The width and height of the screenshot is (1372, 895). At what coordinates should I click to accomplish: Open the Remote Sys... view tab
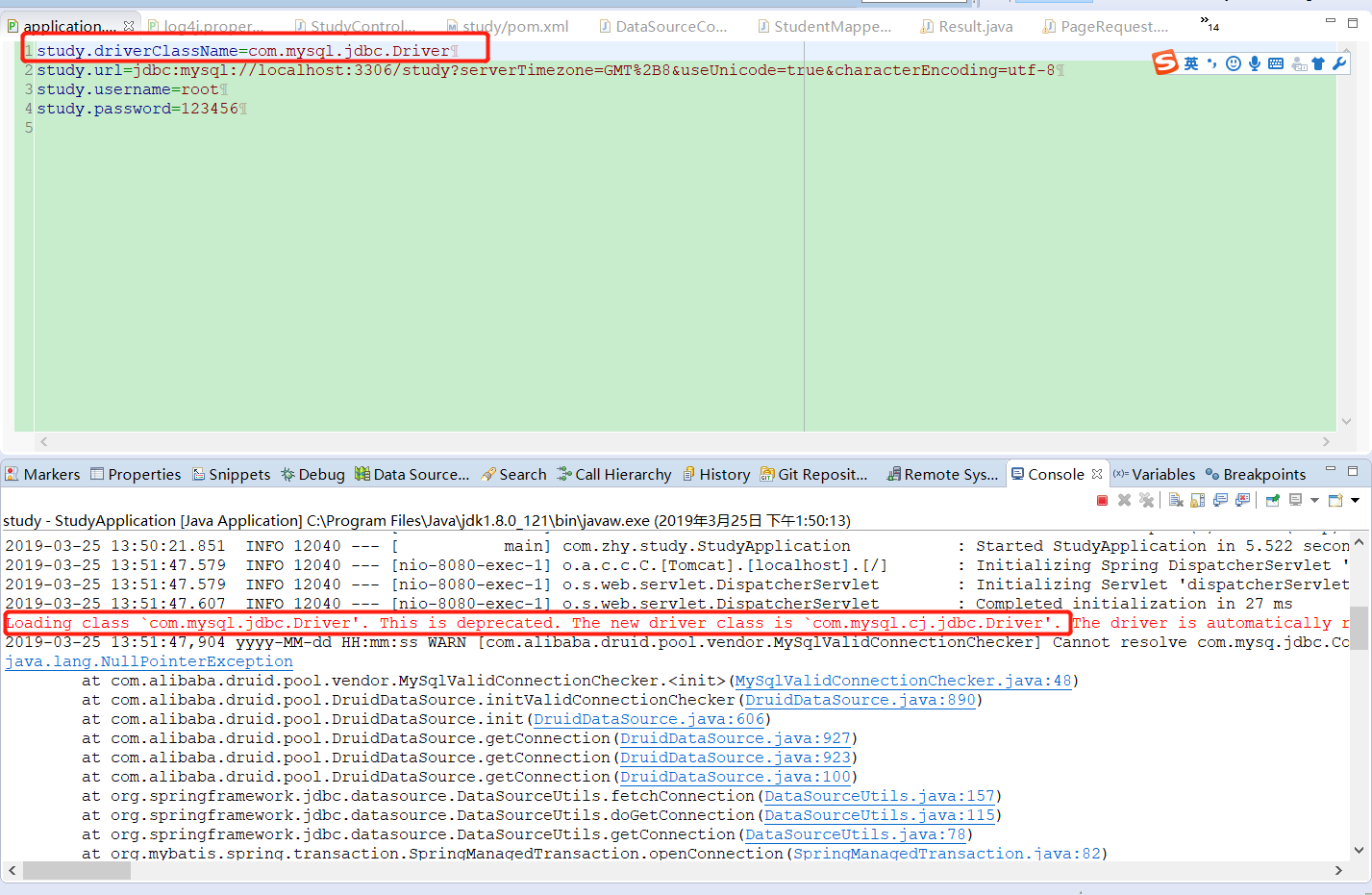click(x=942, y=474)
